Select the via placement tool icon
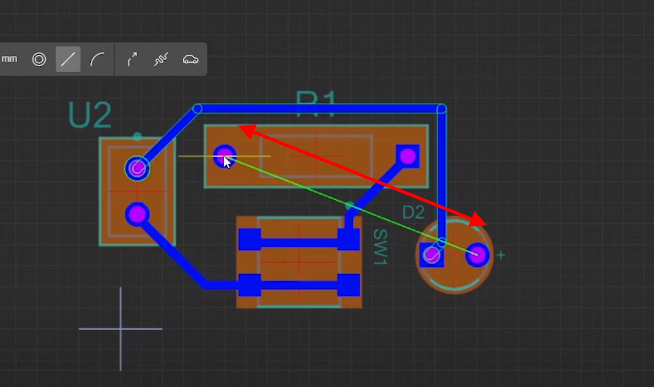Image resolution: width=654 pixels, height=387 pixels. point(39,59)
